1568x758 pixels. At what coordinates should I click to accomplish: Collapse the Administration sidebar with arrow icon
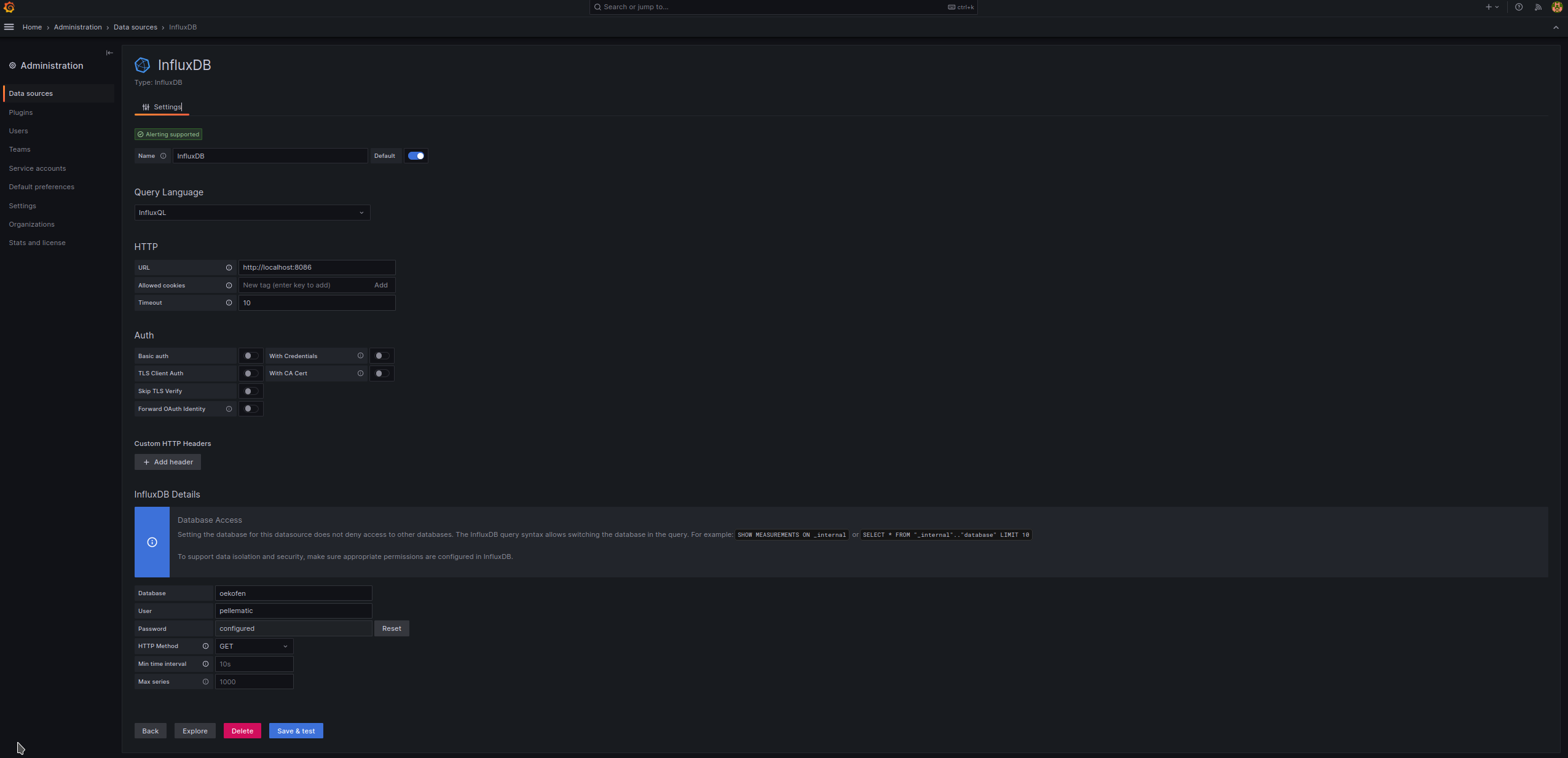[x=109, y=53]
